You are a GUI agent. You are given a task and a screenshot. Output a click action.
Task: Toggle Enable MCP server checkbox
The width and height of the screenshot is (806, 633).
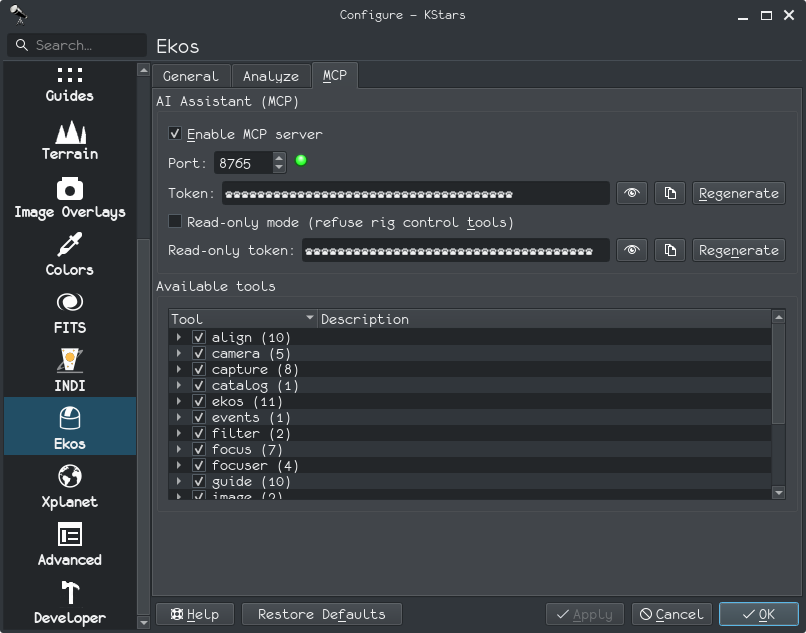[175, 134]
